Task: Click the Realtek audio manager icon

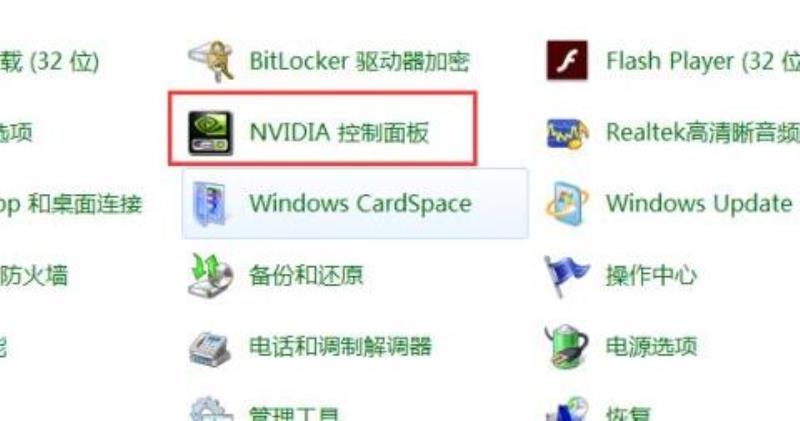Action: coord(567,134)
